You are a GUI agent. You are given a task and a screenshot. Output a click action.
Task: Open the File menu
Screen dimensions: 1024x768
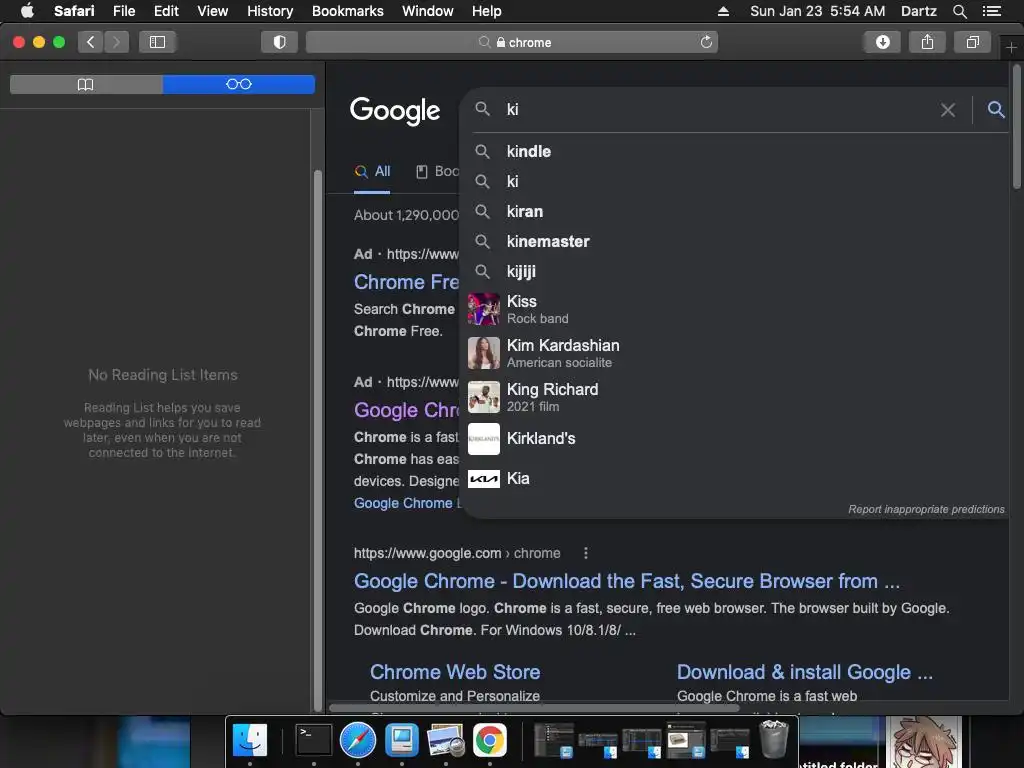tap(124, 11)
